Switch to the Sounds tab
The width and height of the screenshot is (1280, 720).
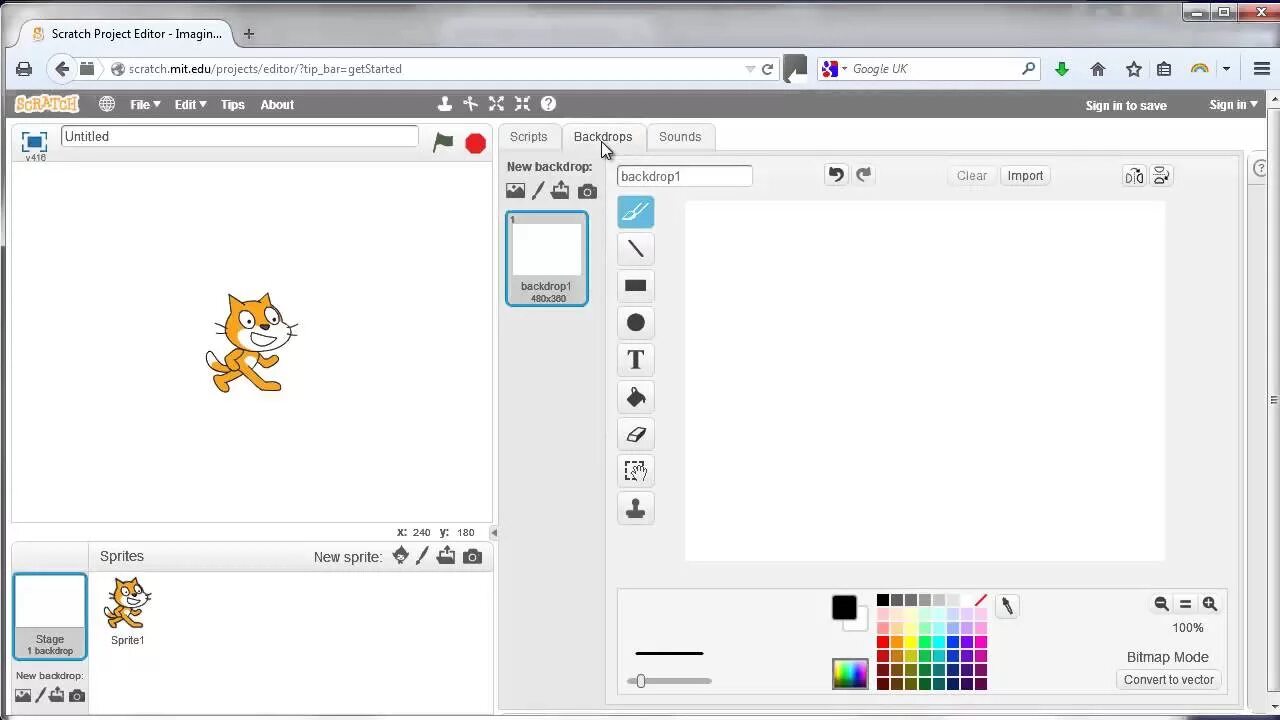[x=680, y=137]
